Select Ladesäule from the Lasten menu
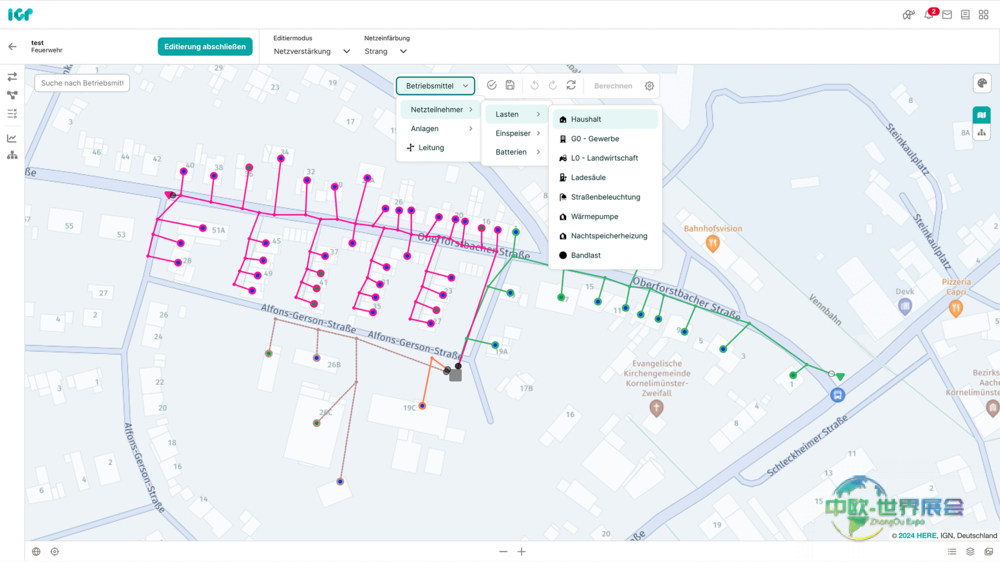The width and height of the screenshot is (1000, 562). click(x=588, y=178)
